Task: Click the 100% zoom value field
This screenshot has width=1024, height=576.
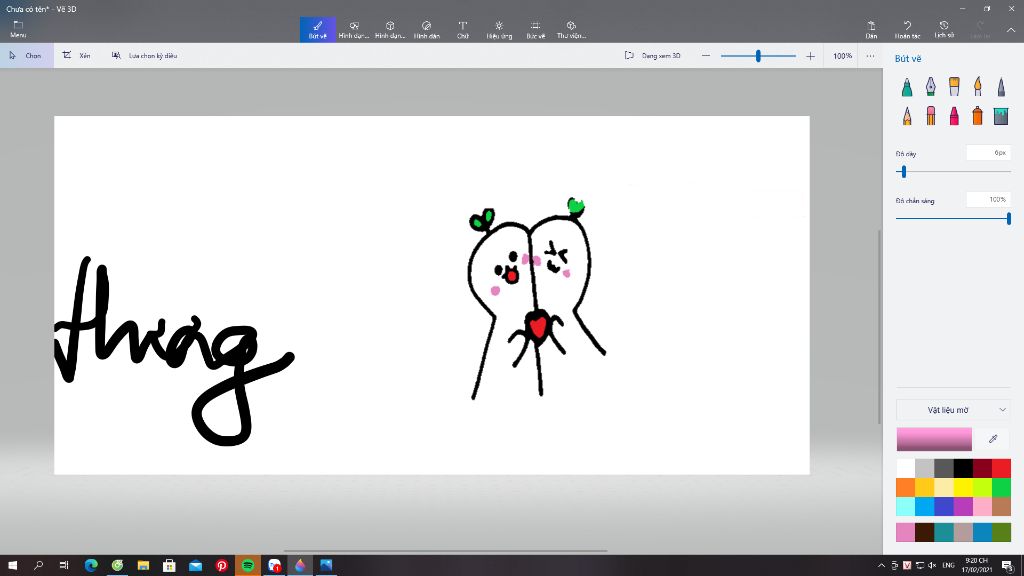Action: click(842, 56)
